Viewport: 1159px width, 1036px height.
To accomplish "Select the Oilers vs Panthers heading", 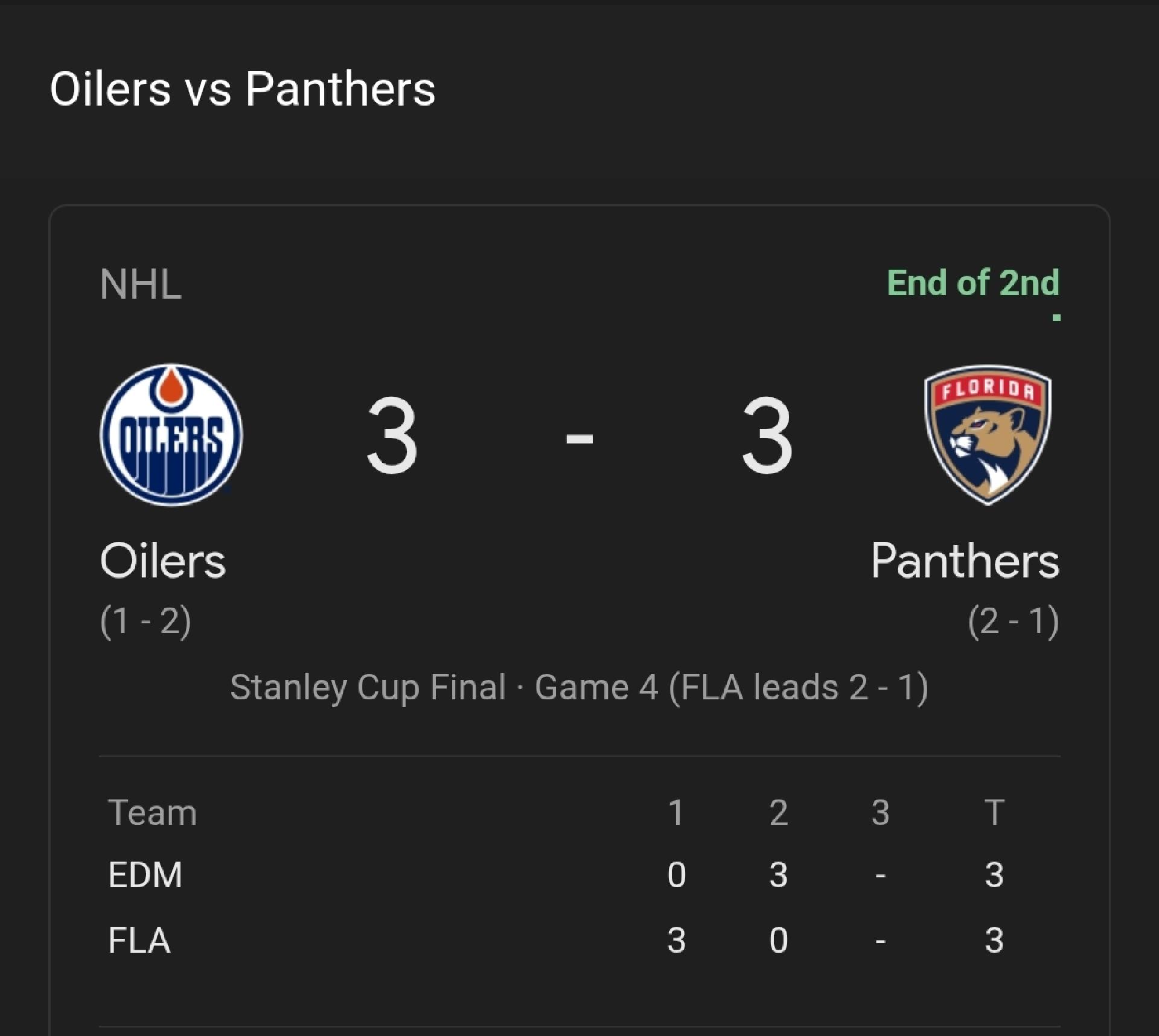I will (242, 89).
